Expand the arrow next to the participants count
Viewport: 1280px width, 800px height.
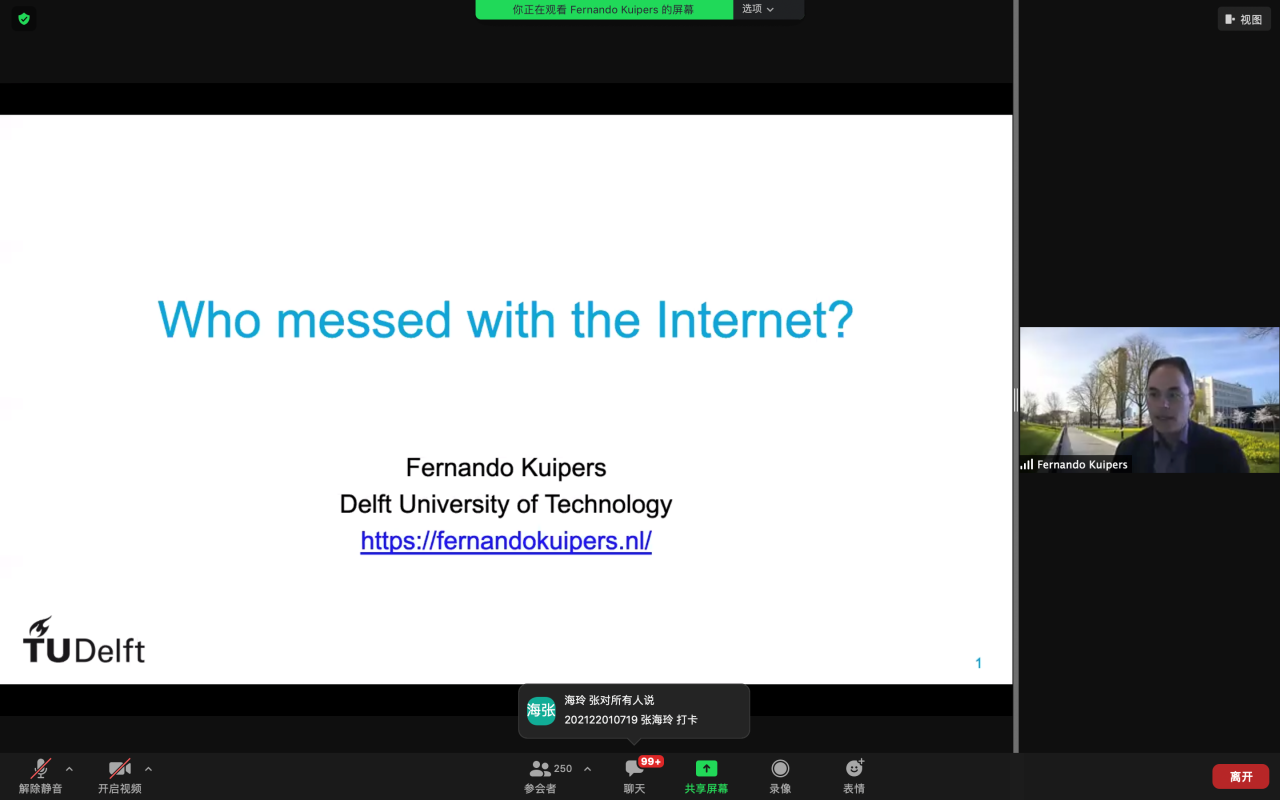click(587, 769)
